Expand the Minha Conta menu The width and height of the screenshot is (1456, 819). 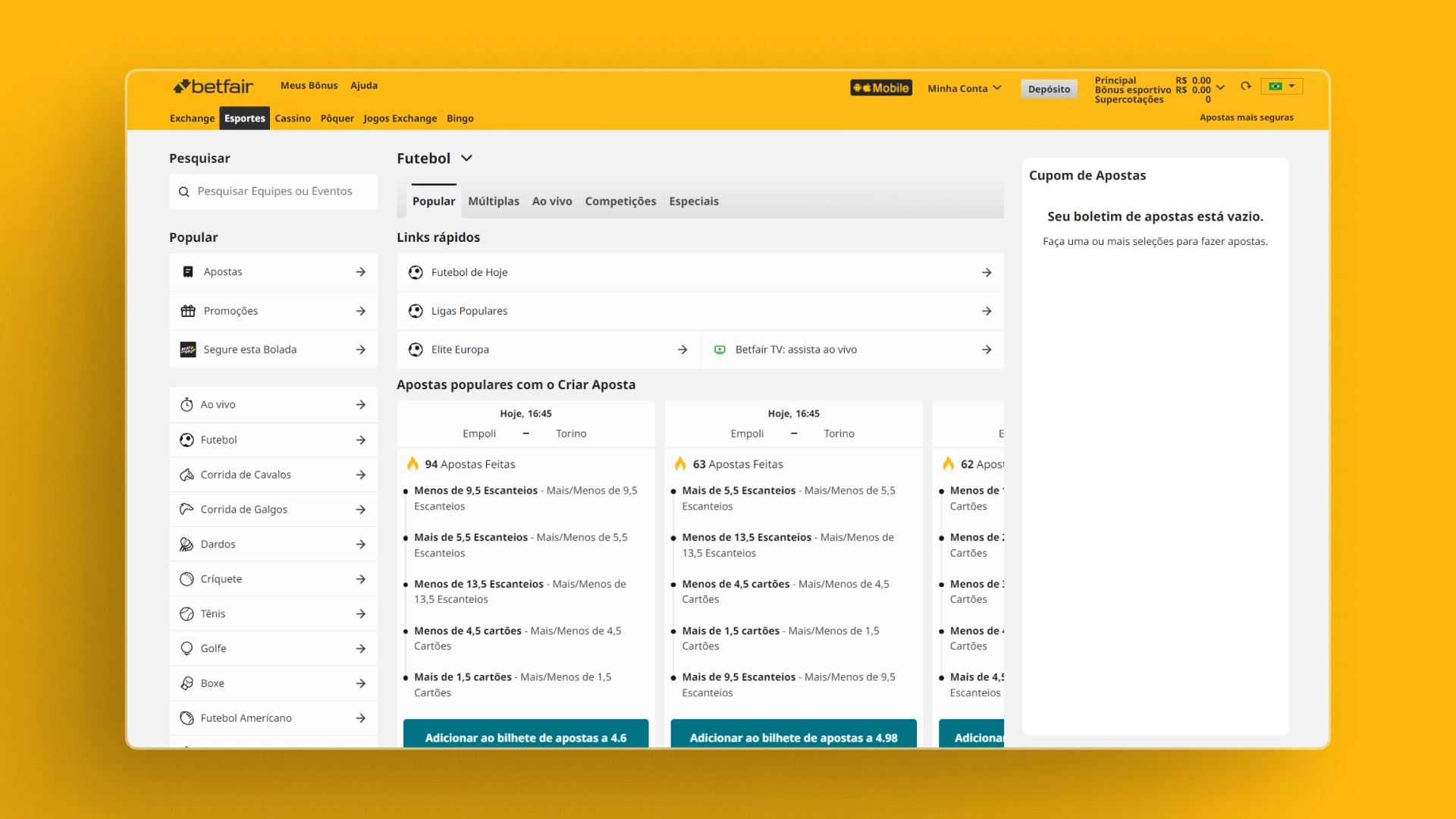tap(964, 89)
